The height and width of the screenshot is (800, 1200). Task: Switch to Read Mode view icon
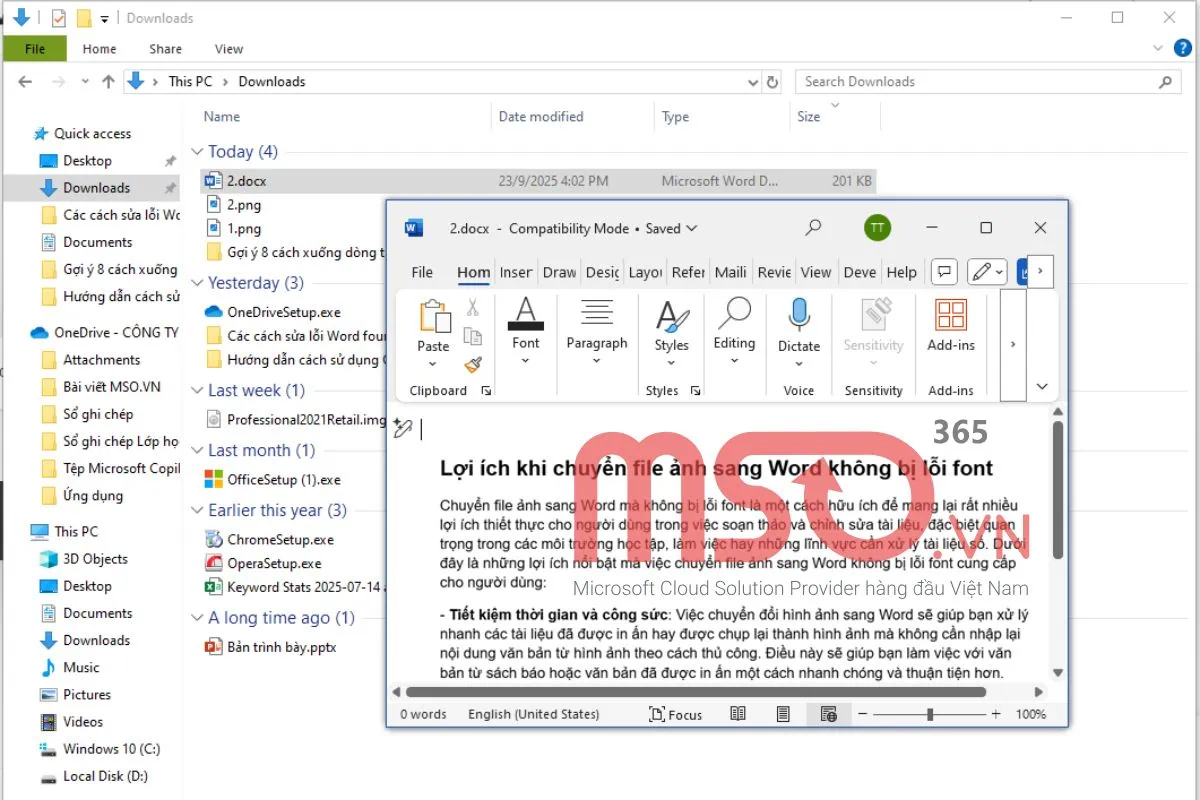pos(738,714)
